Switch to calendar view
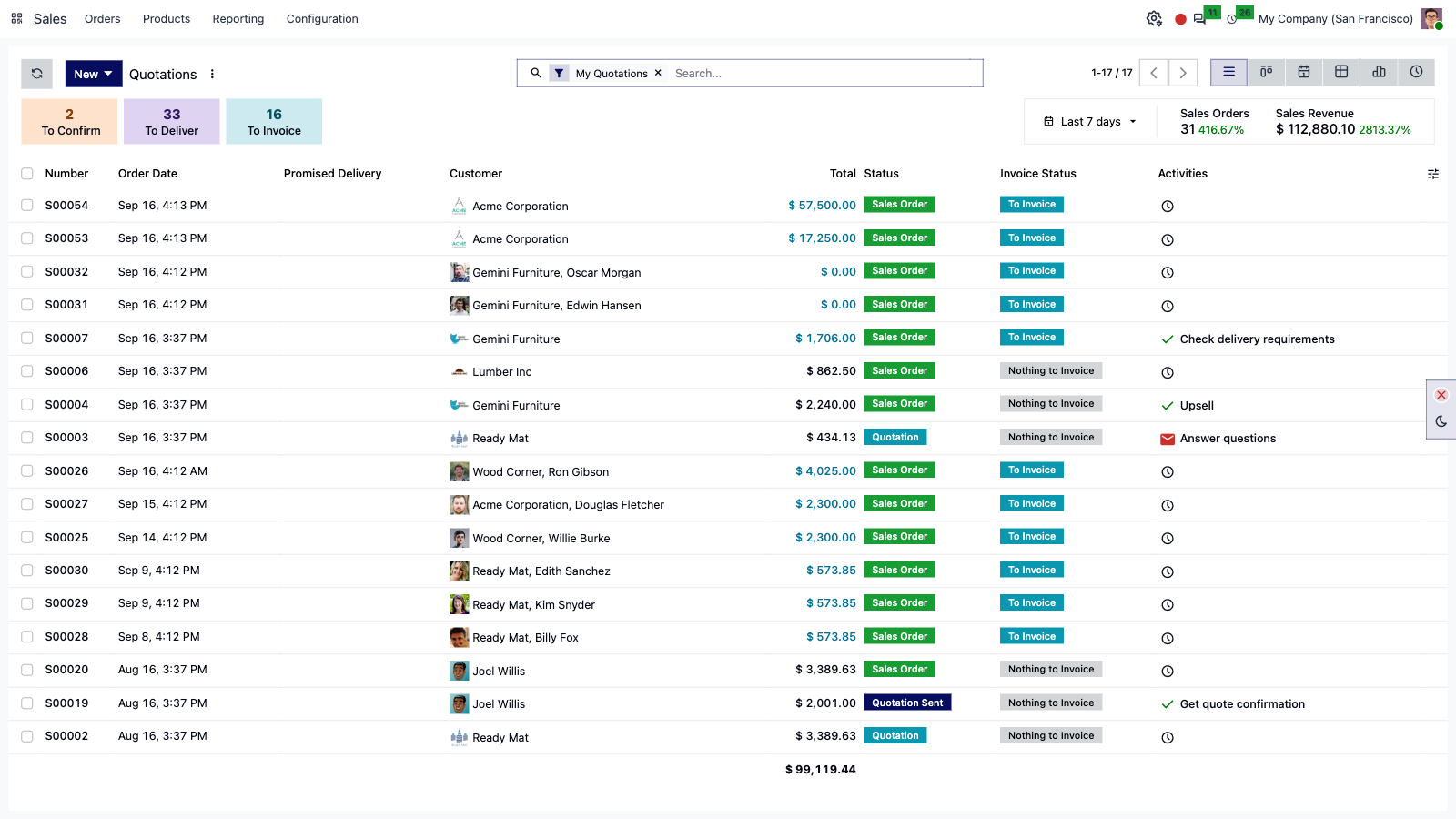Screen dimensions: 1456x819 click(1304, 72)
